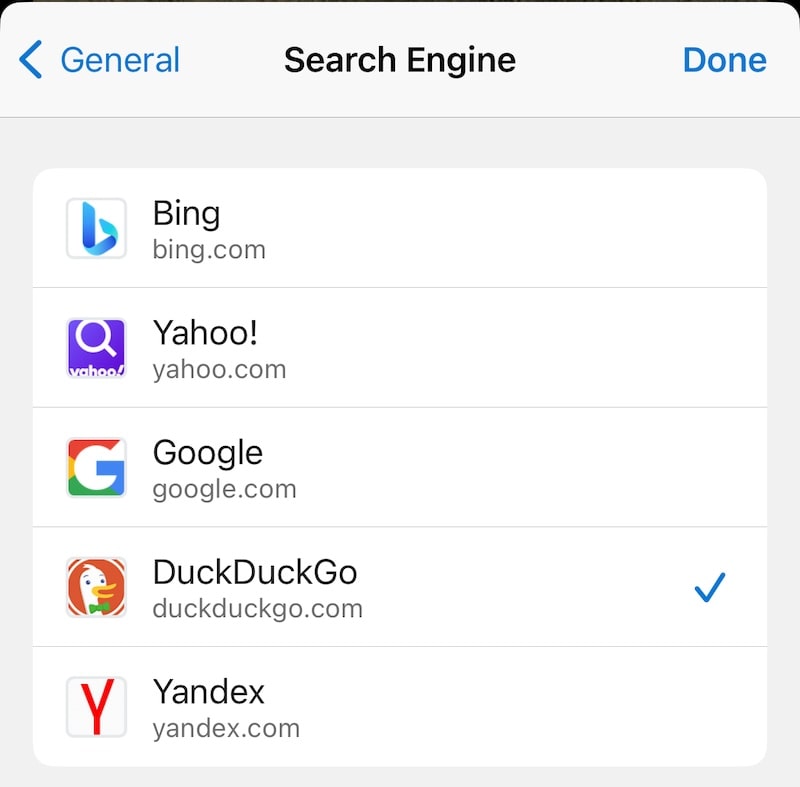Select Yandex as the search engine
The width and height of the screenshot is (800, 787).
click(400, 706)
